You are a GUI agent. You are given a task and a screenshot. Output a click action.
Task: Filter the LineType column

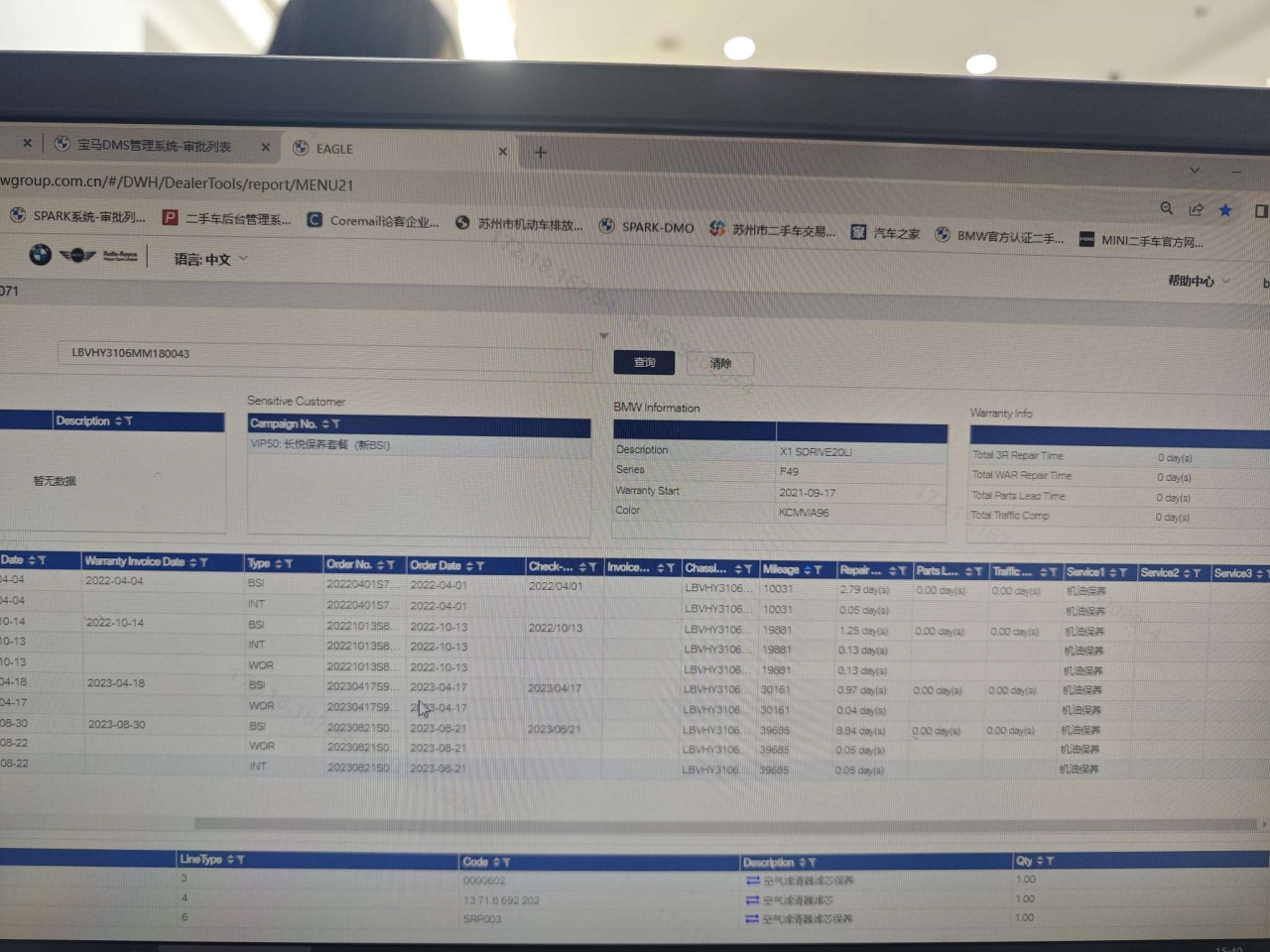click(240, 859)
